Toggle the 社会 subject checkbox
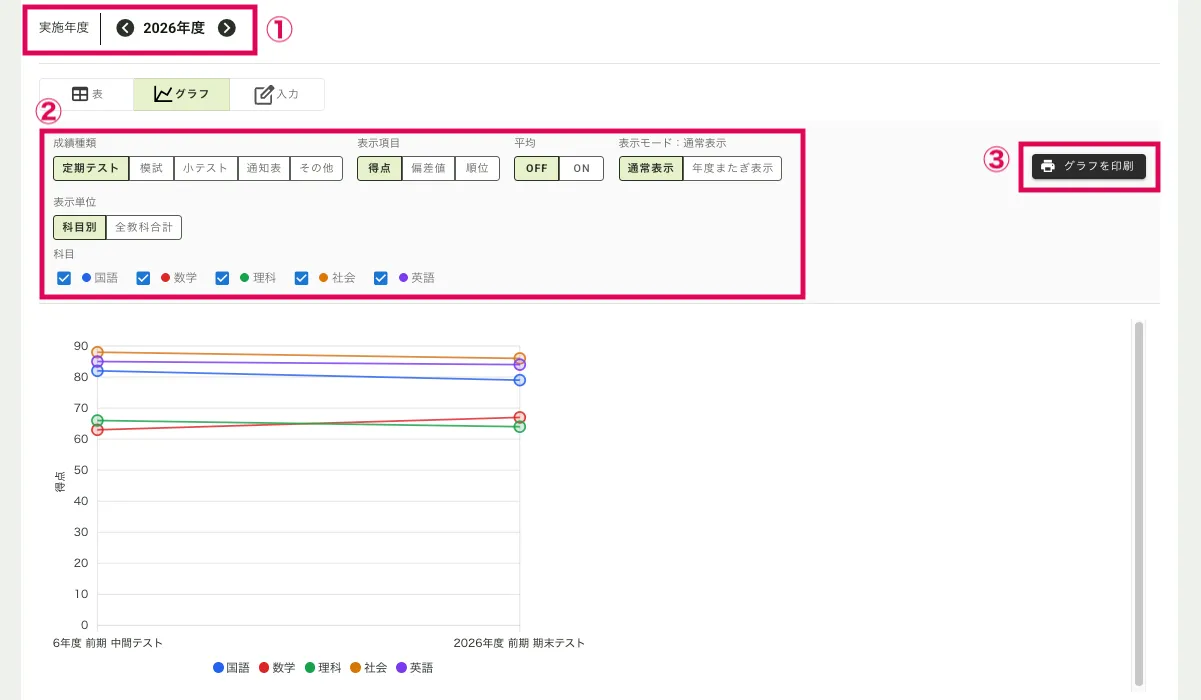 (301, 278)
